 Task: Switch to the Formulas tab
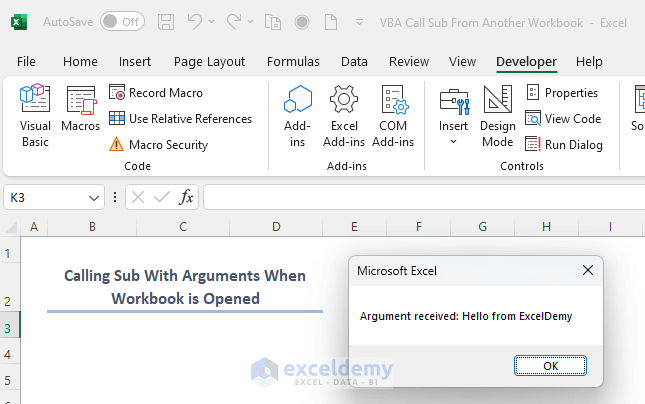pos(293,62)
